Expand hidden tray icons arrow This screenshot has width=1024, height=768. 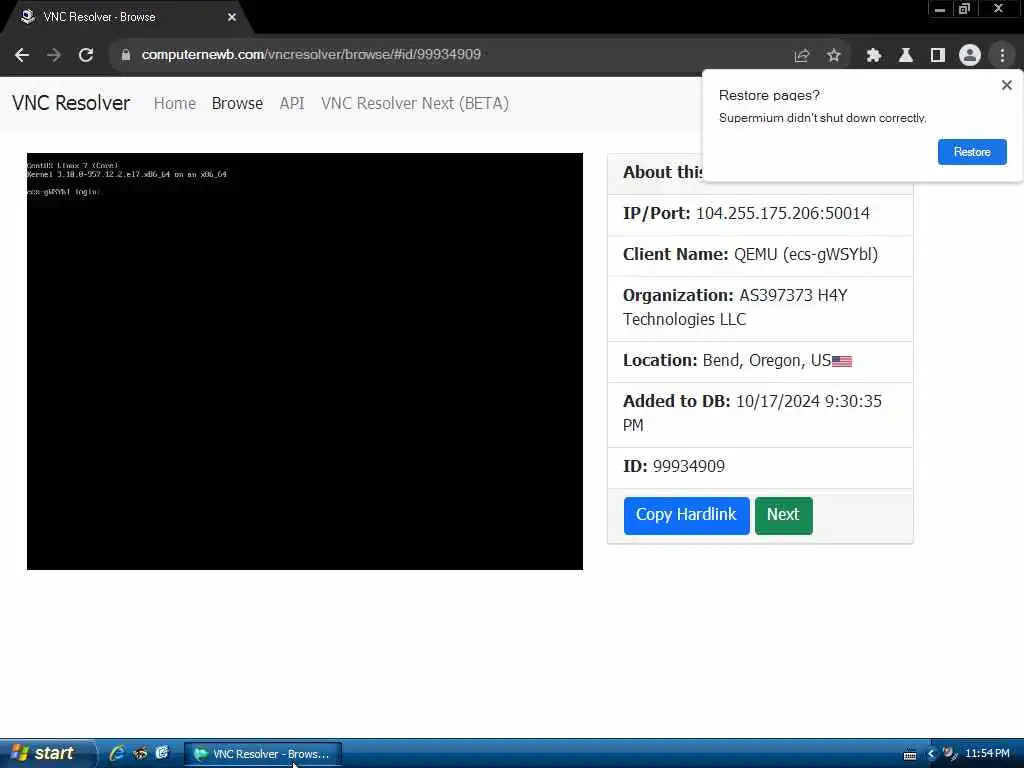tap(931, 754)
